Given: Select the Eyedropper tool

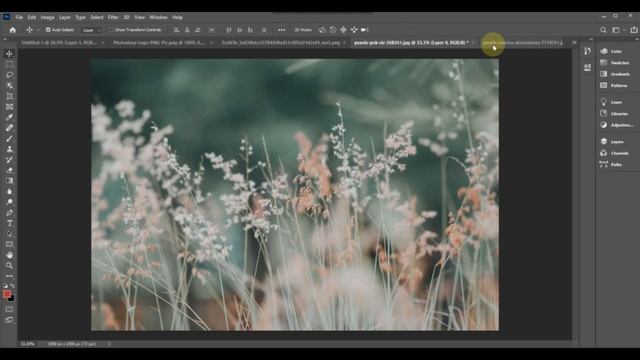Looking at the screenshot, I should tap(9, 118).
